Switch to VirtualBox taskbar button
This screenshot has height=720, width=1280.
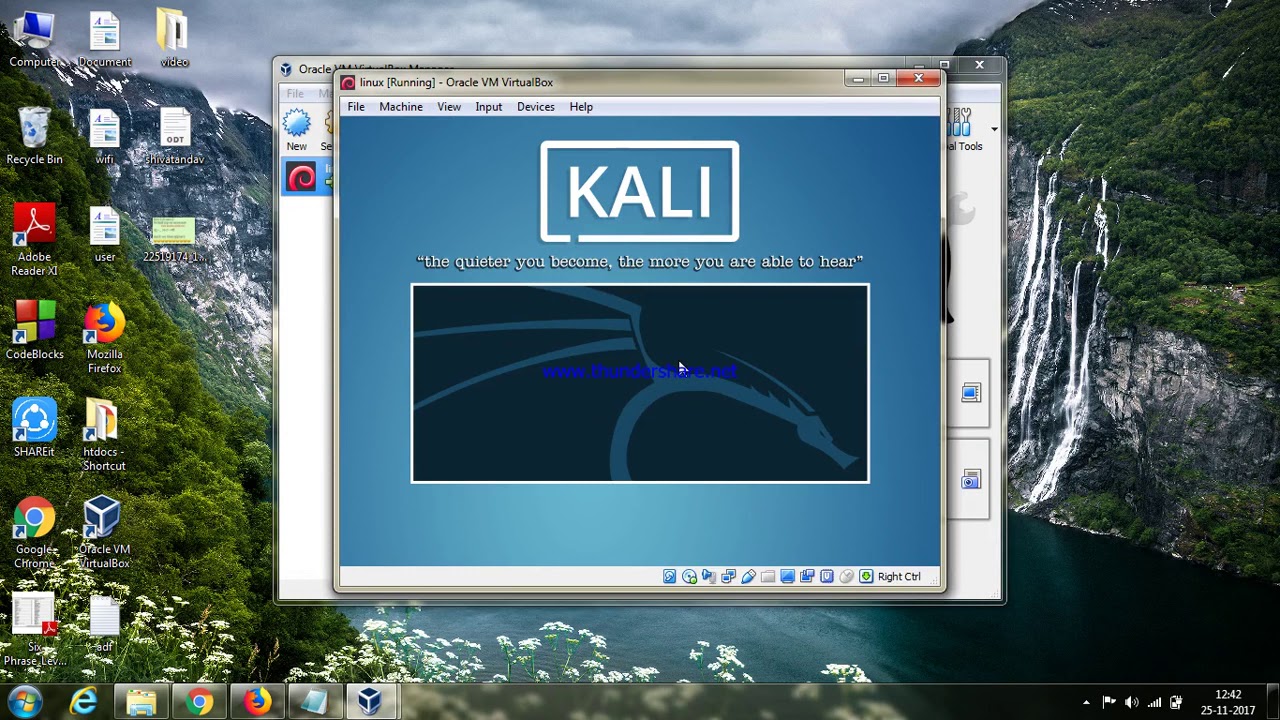tap(371, 702)
